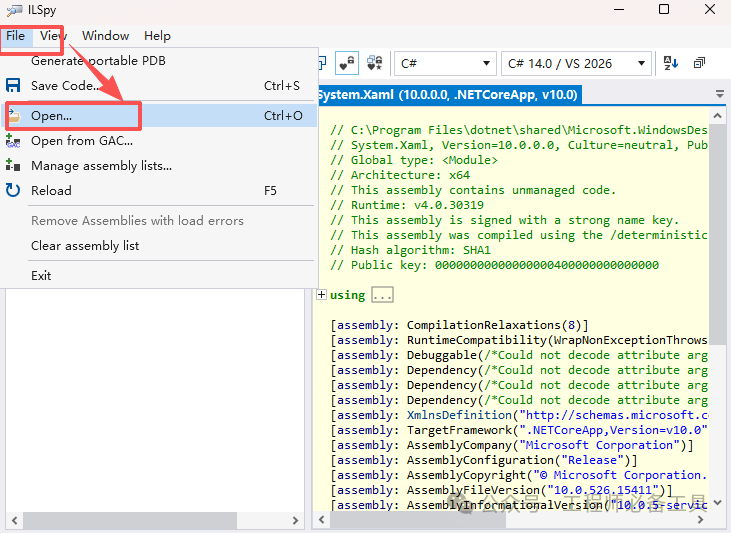Toggle show internal types and members button
The image size is (731, 533).
346,63
